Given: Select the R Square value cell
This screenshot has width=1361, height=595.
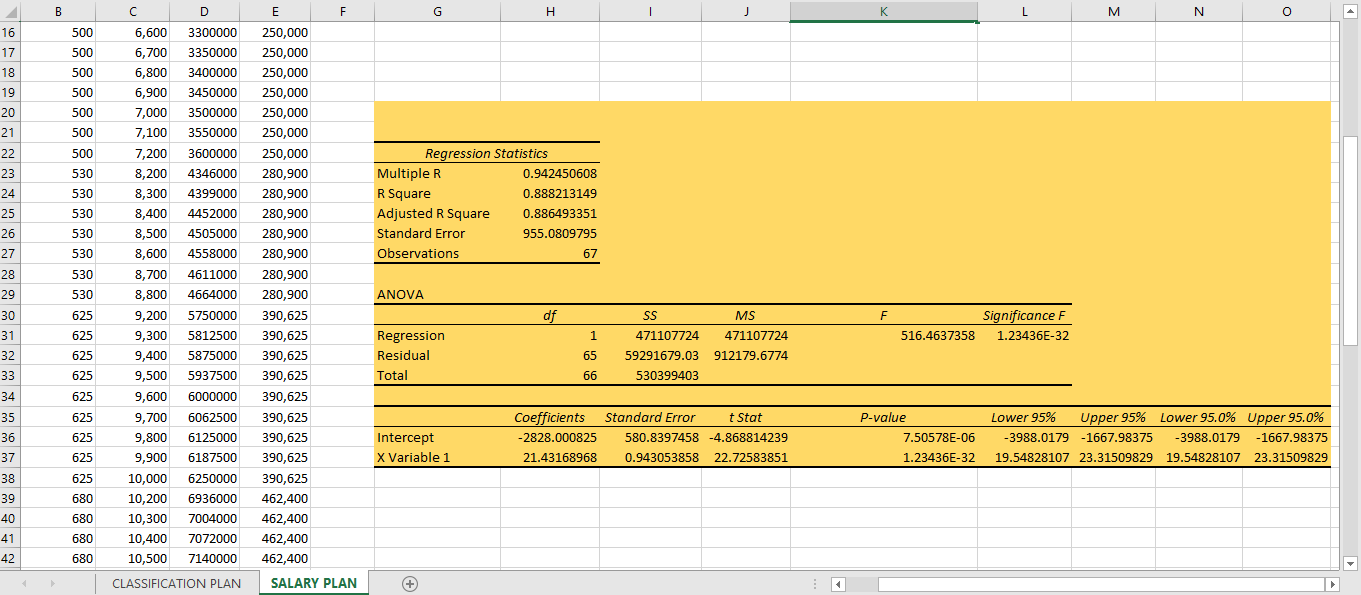Looking at the screenshot, I should [549, 193].
